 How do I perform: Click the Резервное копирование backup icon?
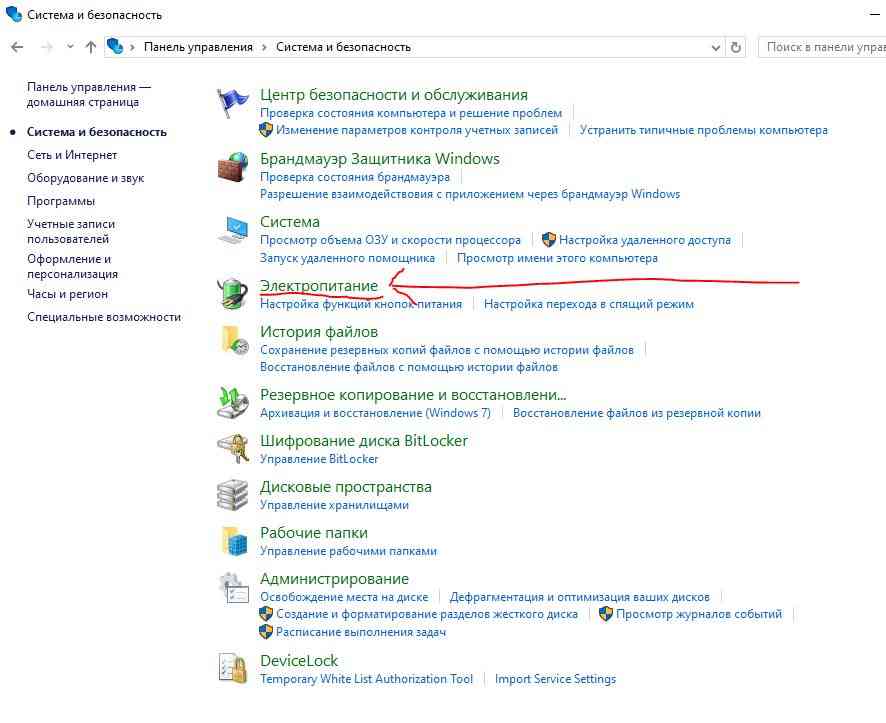click(233, 403)
